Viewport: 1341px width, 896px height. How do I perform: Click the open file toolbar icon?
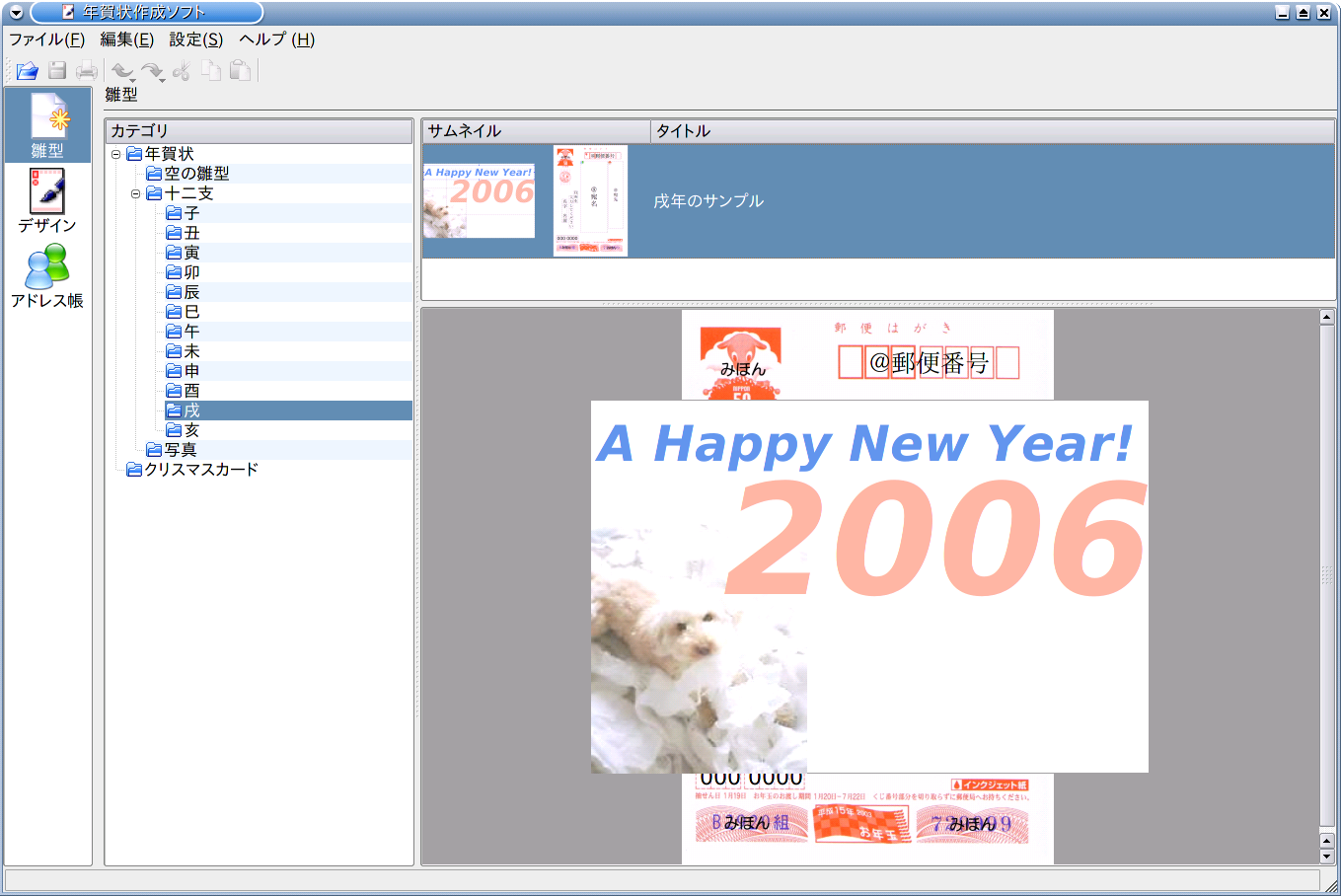click(27, 70)
